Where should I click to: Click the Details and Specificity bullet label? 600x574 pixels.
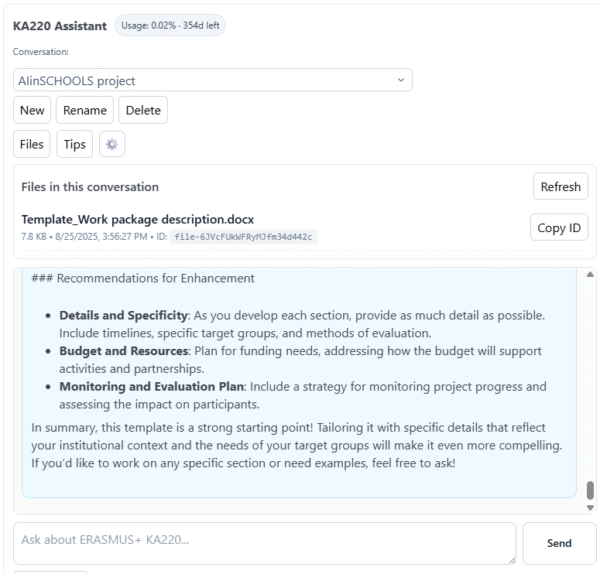(124, 315)
